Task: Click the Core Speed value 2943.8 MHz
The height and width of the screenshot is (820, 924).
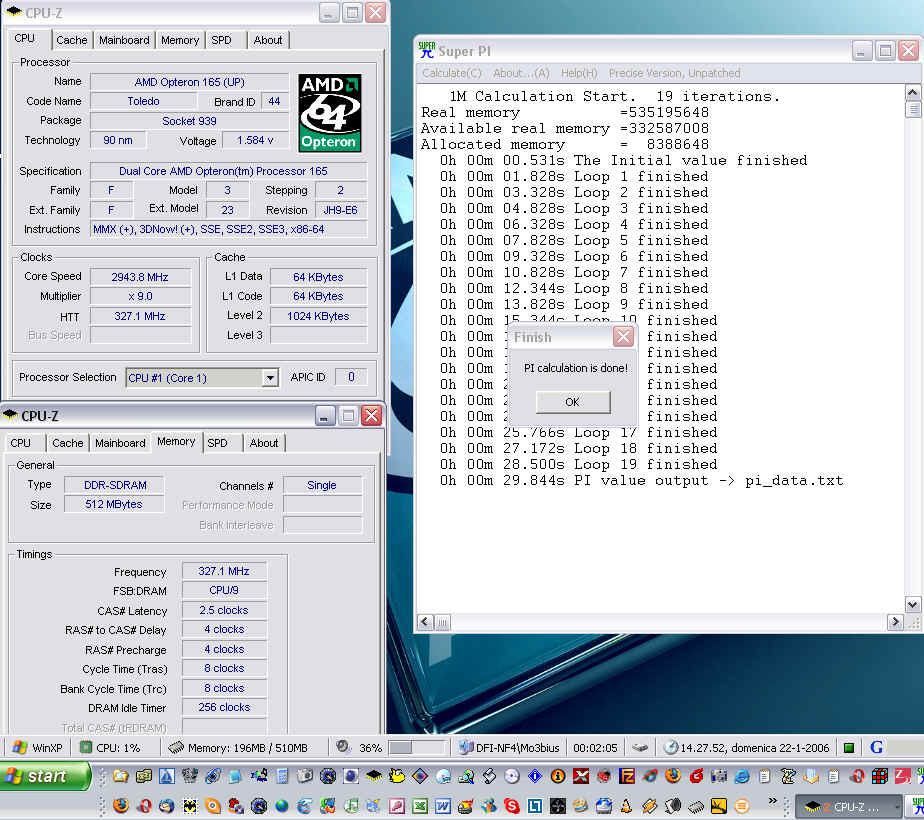Action: pos(140,277)
